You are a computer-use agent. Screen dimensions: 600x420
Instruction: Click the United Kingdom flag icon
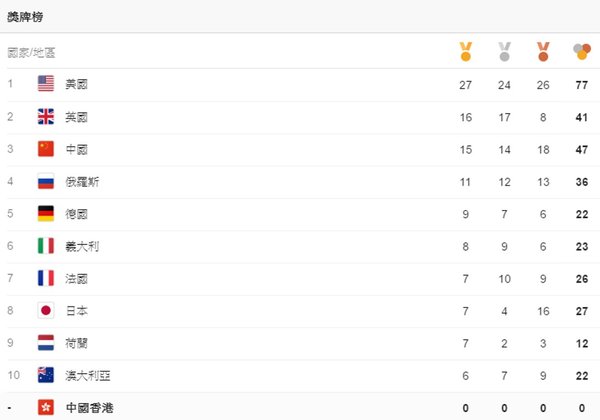click(x=46, y=116)
